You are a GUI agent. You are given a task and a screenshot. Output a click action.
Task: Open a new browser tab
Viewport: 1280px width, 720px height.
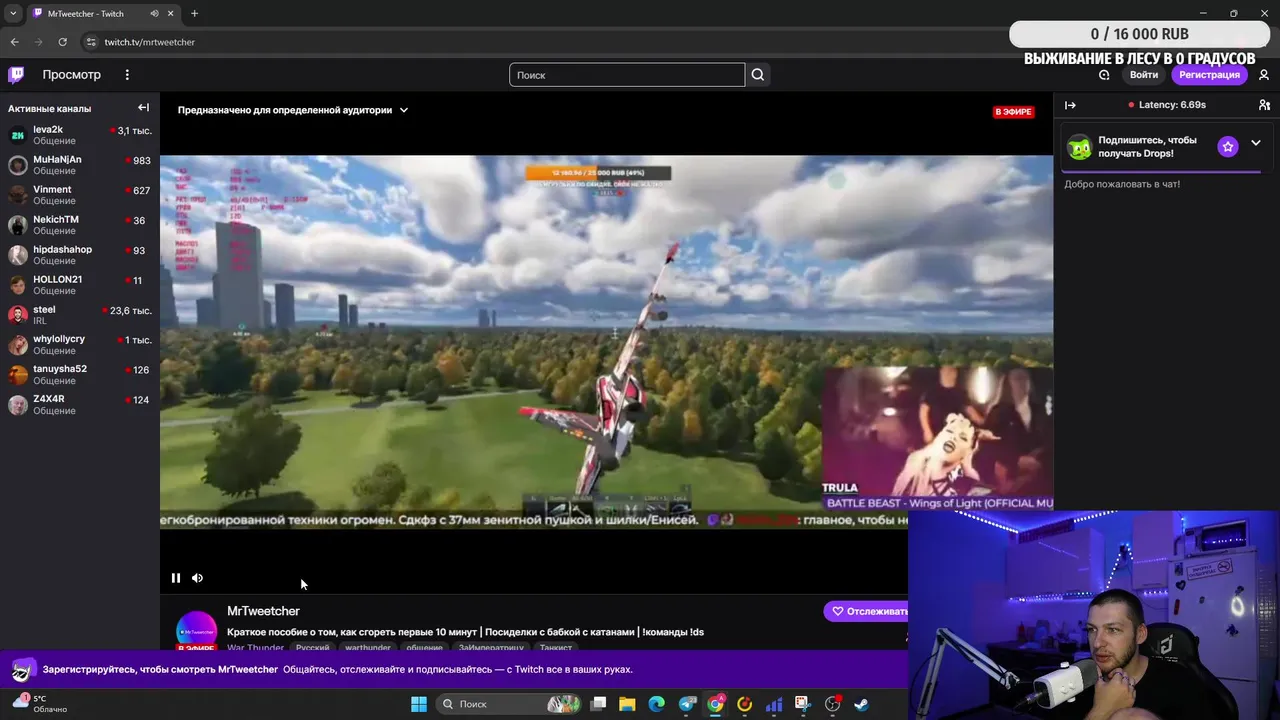click(x=194, y=14)
